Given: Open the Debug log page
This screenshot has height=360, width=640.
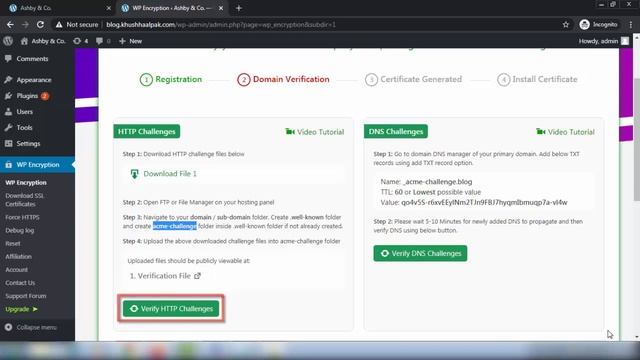Looking at the screenshot, I should 20,230.
